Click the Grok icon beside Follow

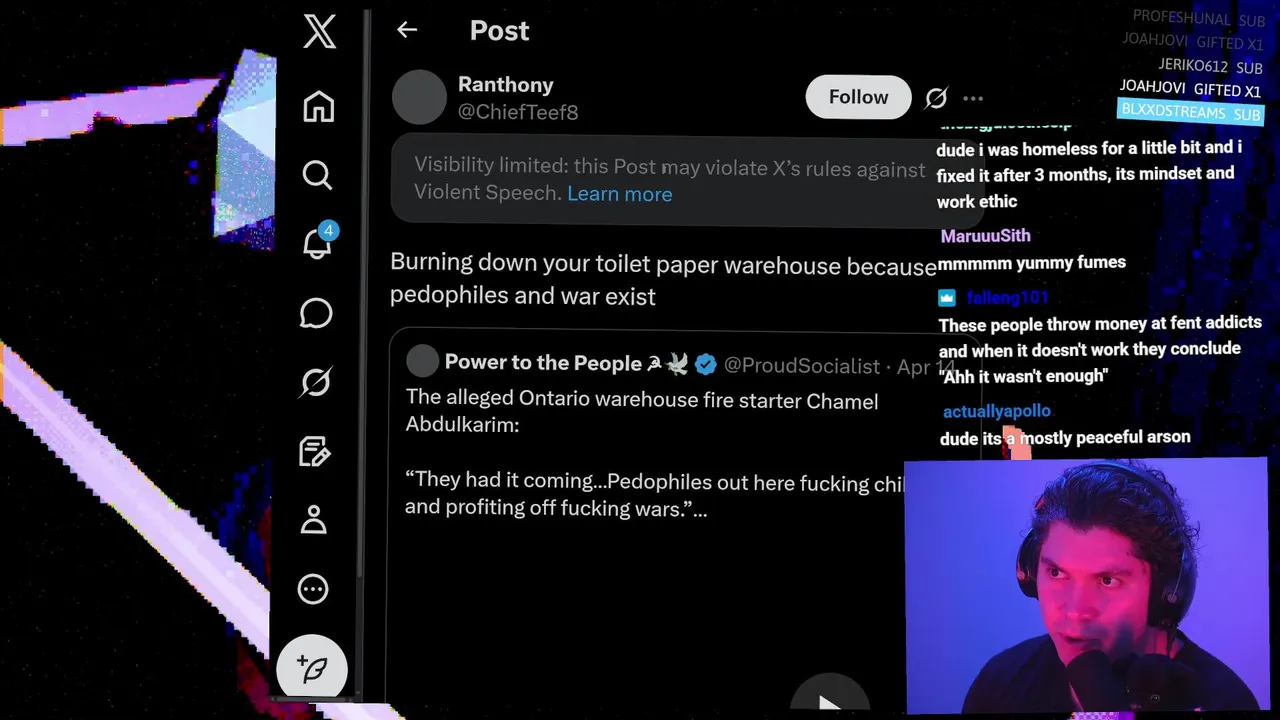point(936,98)
